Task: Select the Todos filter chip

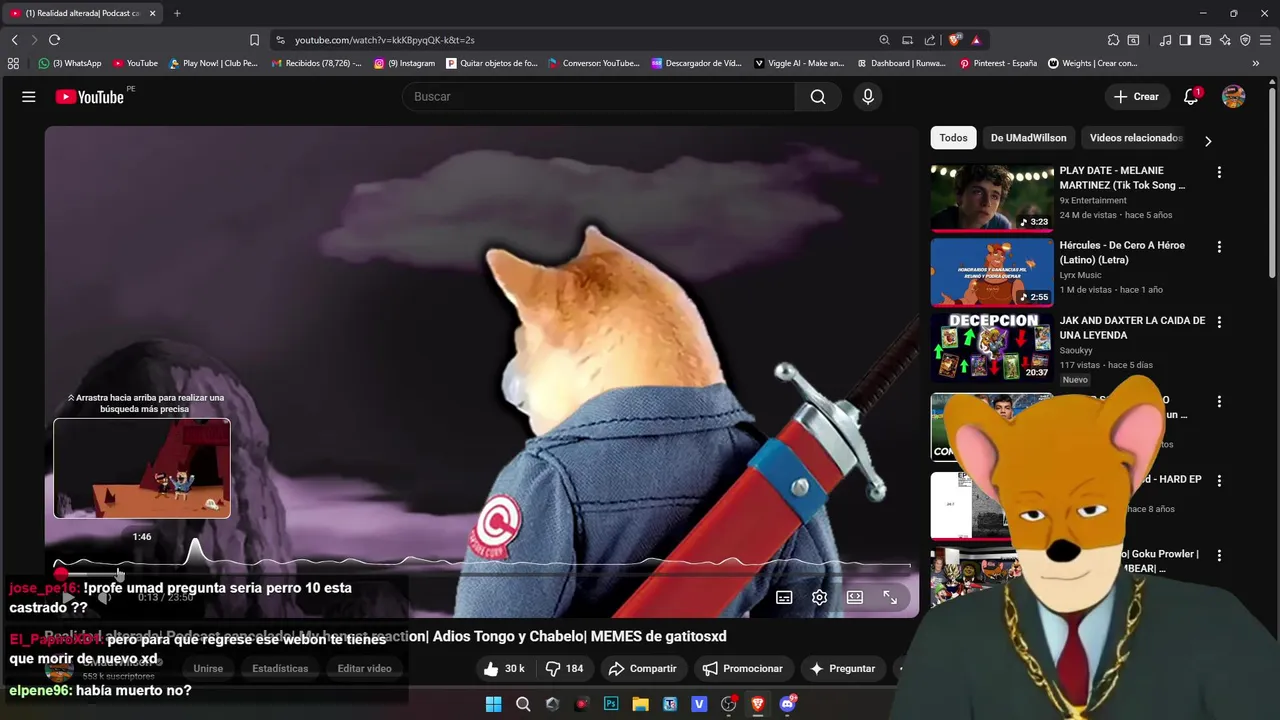Action: (953, 138)
